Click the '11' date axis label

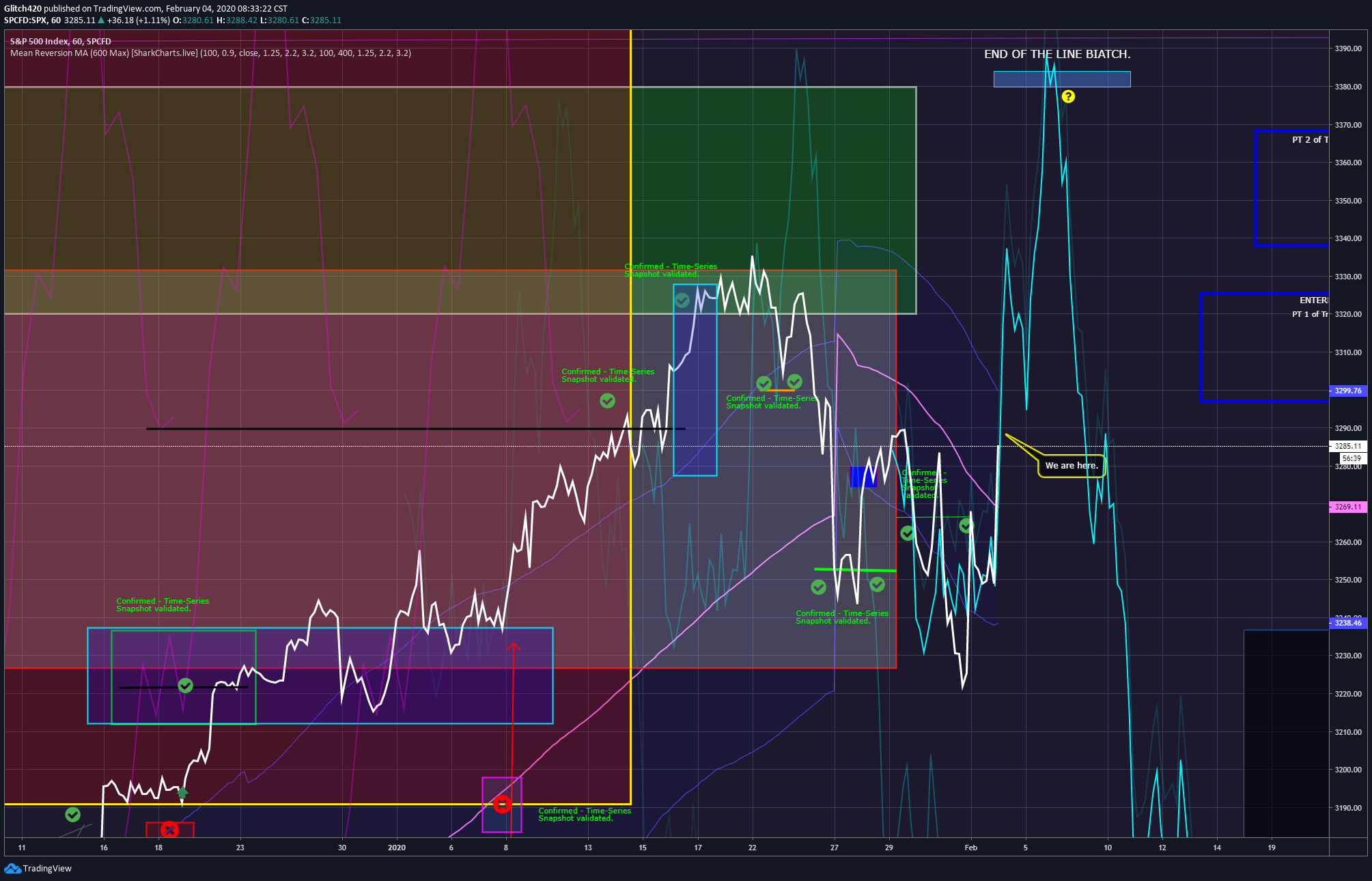22,848
